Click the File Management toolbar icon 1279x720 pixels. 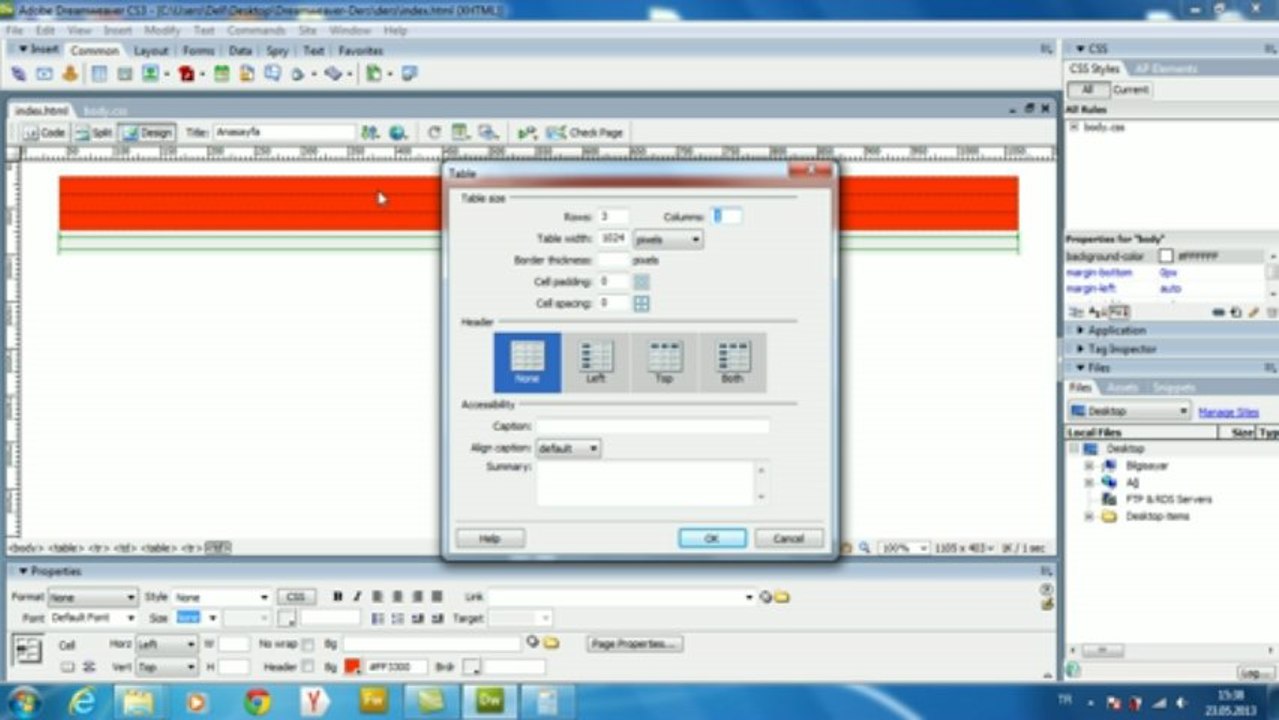370,132
